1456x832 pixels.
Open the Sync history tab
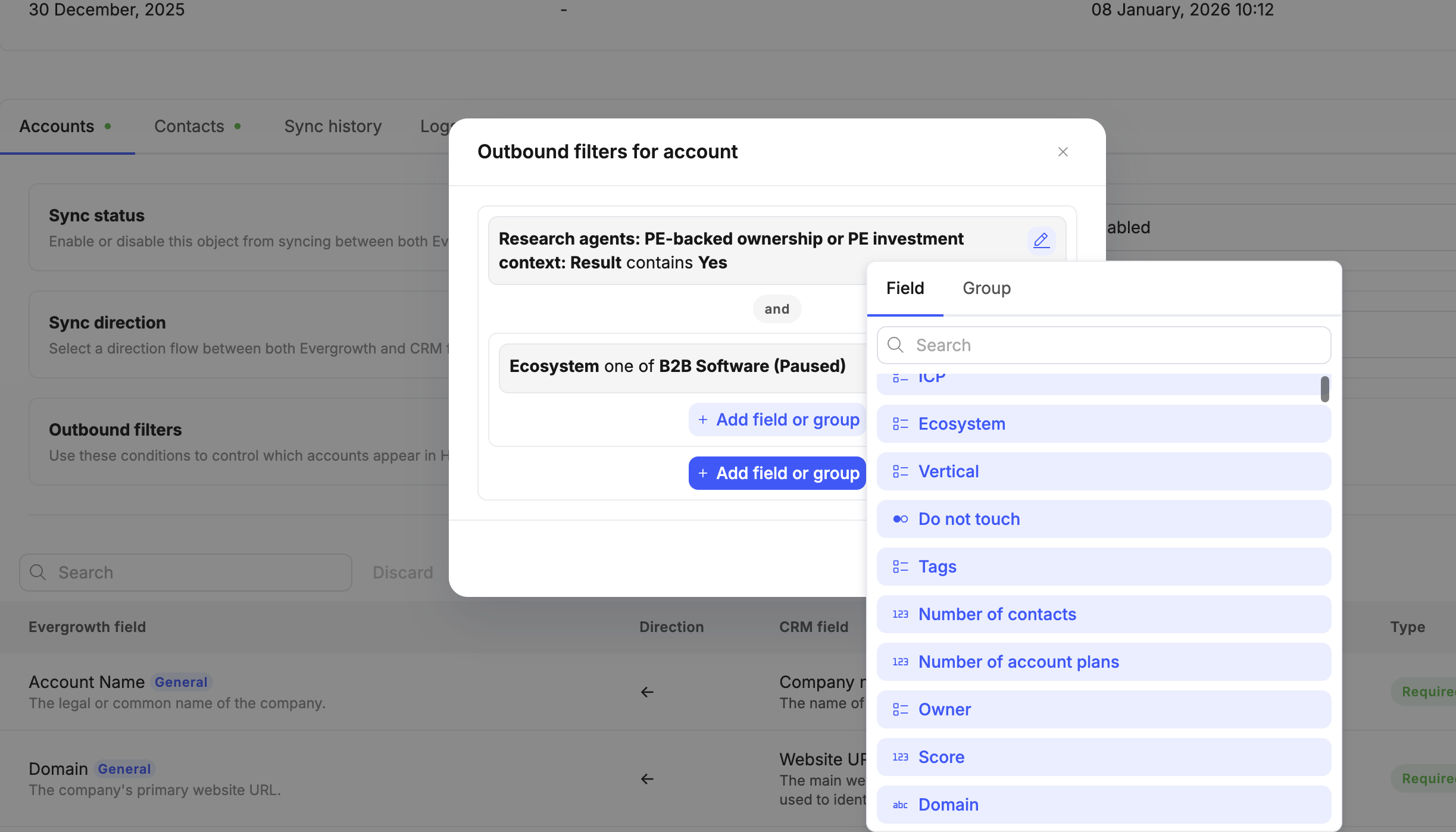[x=333, y=126]
